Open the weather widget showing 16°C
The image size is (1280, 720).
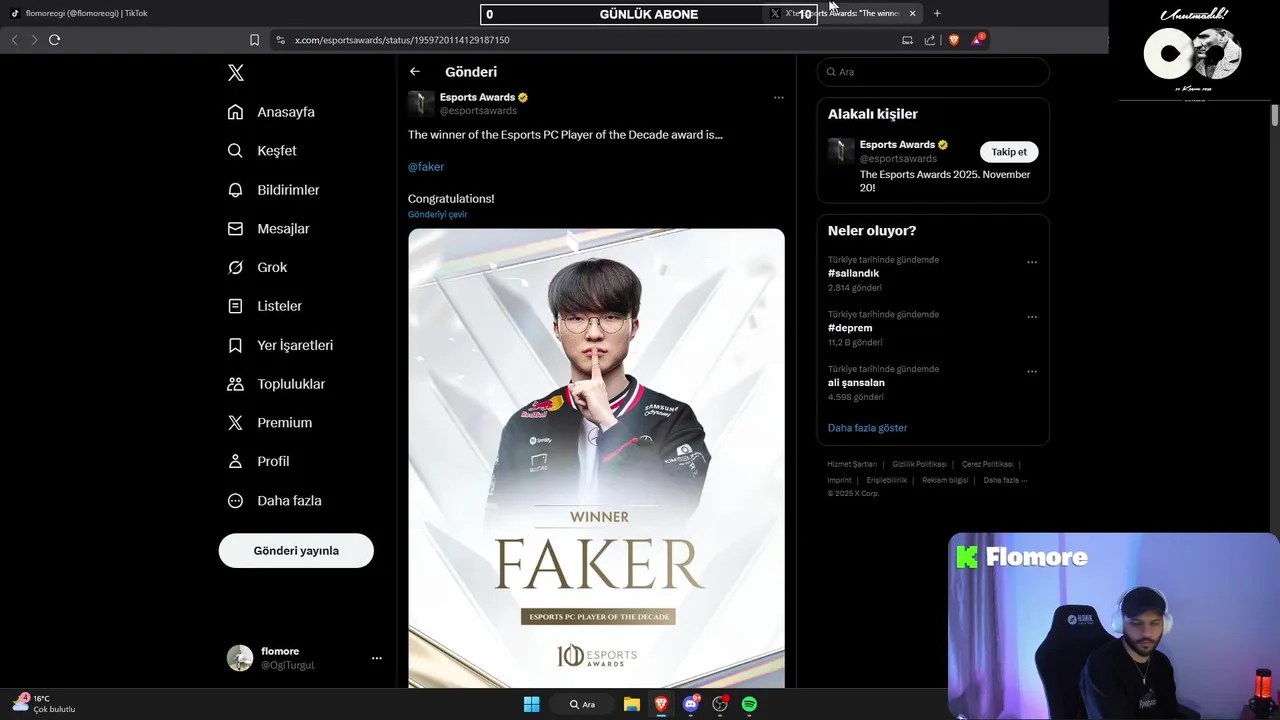pyautogui.click(x=46, y=704)
